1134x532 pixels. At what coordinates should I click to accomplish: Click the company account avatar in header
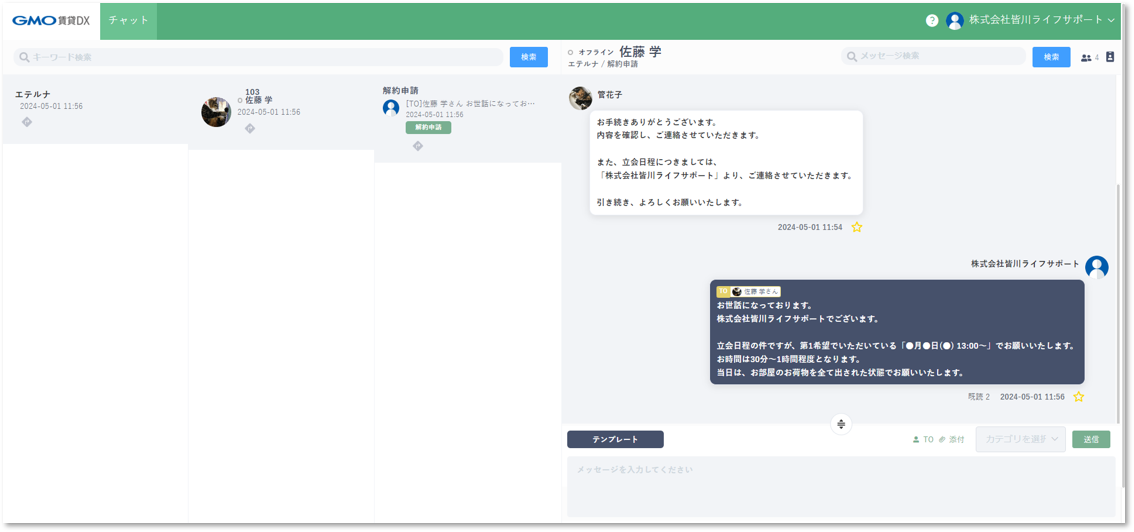955,20
